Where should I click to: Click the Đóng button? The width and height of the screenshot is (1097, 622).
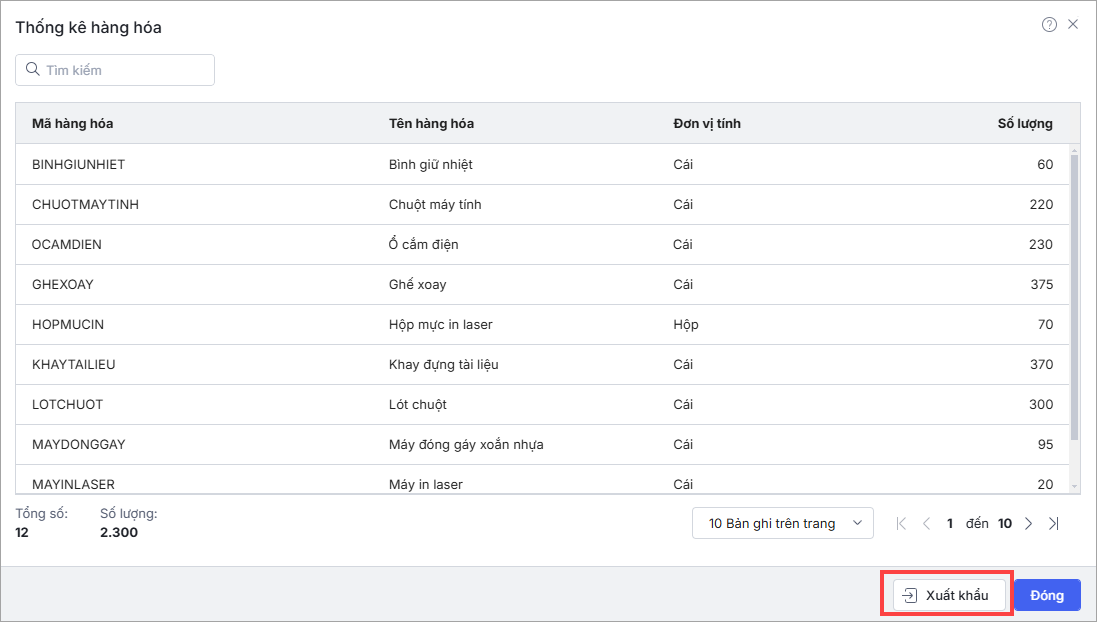pyautogui.click(x=1047, y=595)
